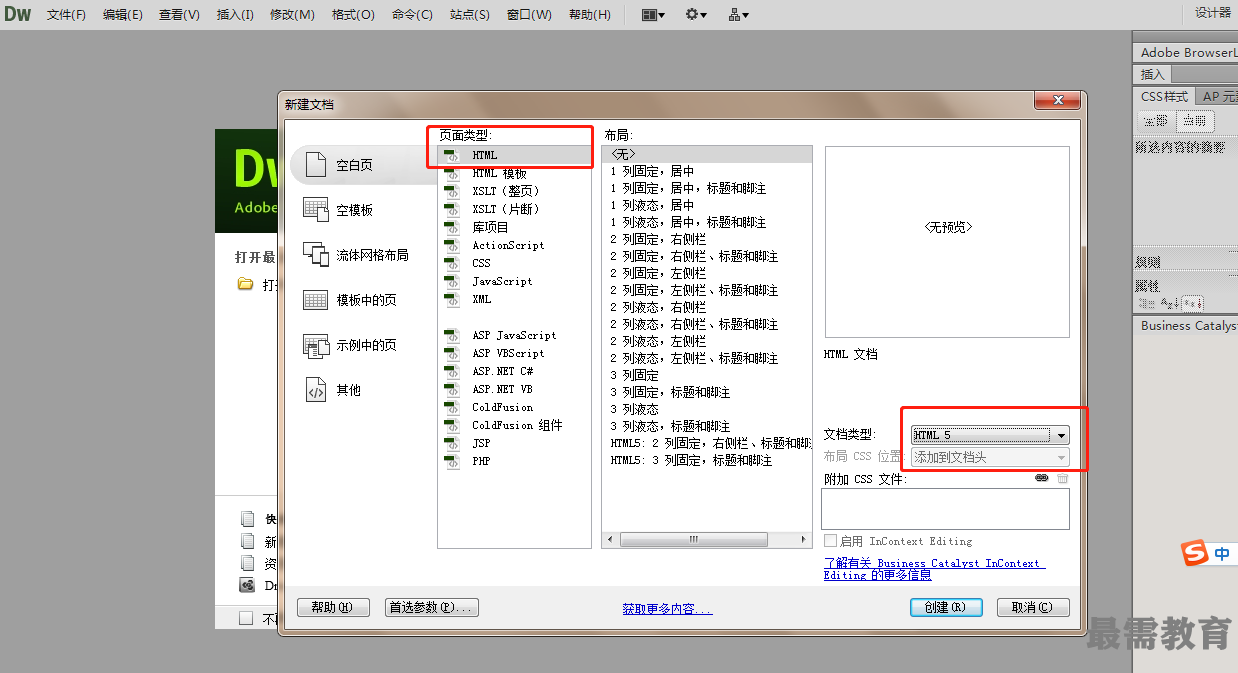Select the 流体网格布局 category icon
The width and height of the screenshot is (1238, 673).
(x=315, y=255)
